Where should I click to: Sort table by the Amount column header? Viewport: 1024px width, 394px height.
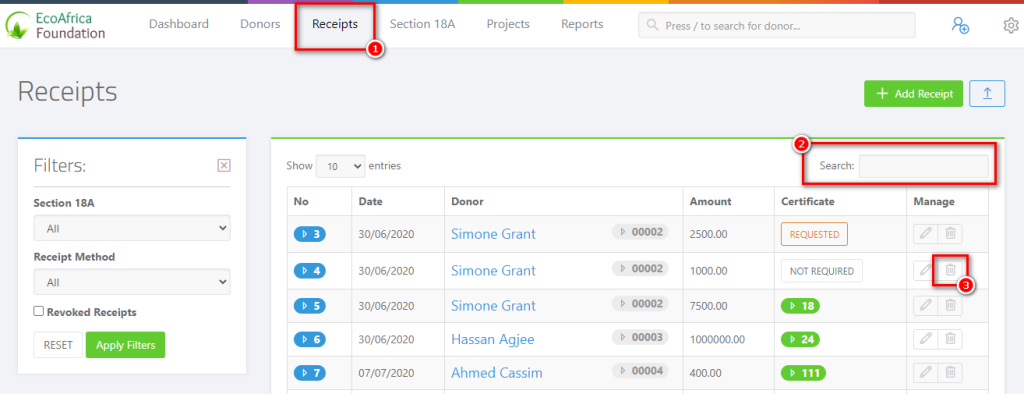coord(728,201)
